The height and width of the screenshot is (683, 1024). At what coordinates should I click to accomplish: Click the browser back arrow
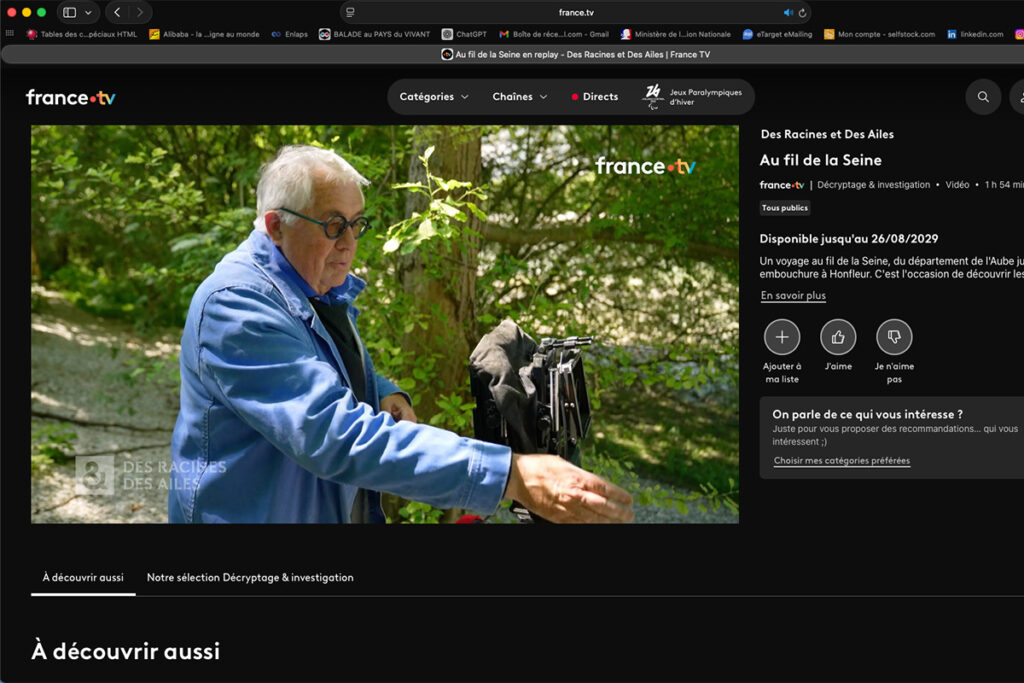116,13
